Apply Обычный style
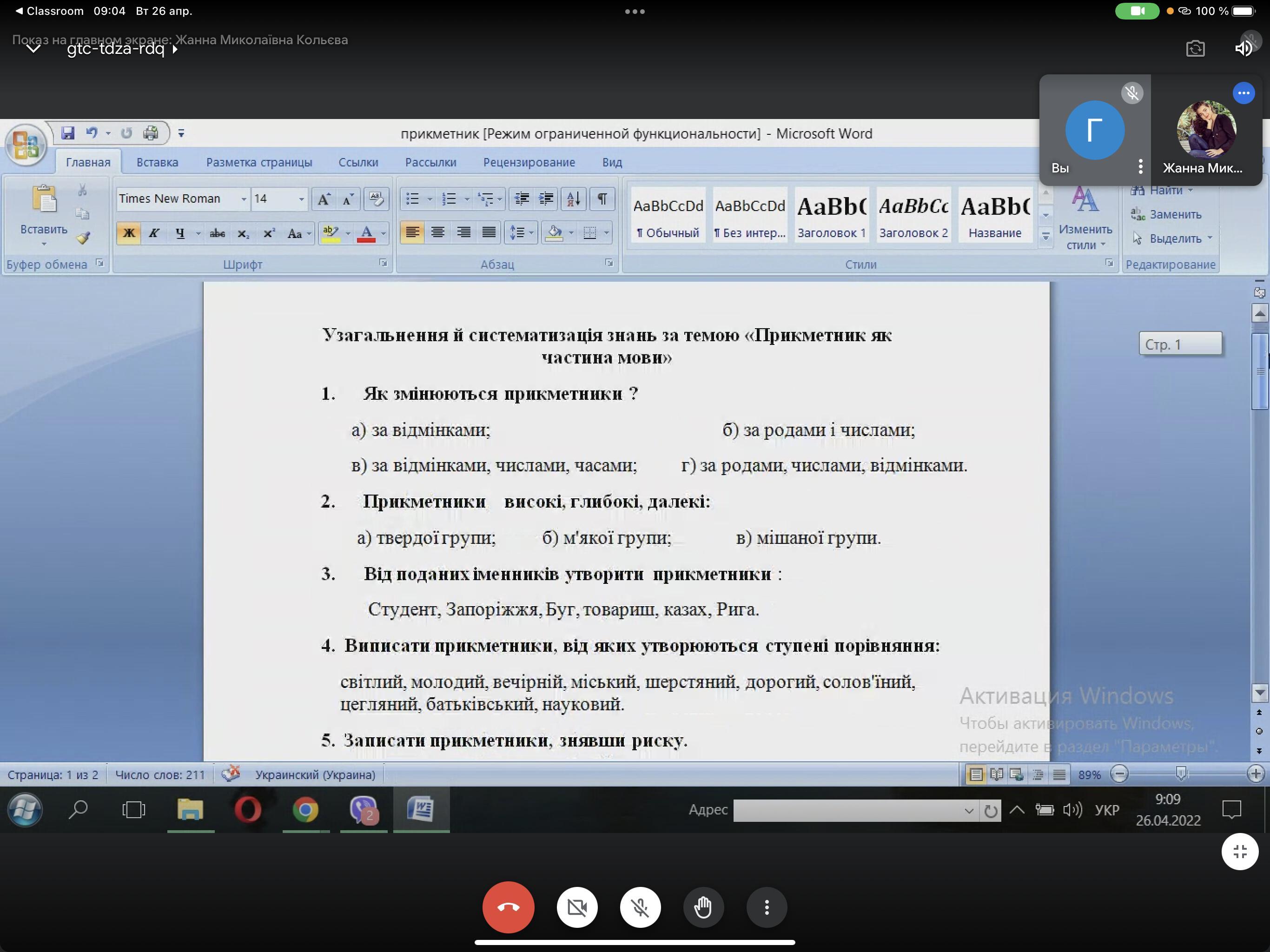The image size is (1270, 952). coord(668,215)
